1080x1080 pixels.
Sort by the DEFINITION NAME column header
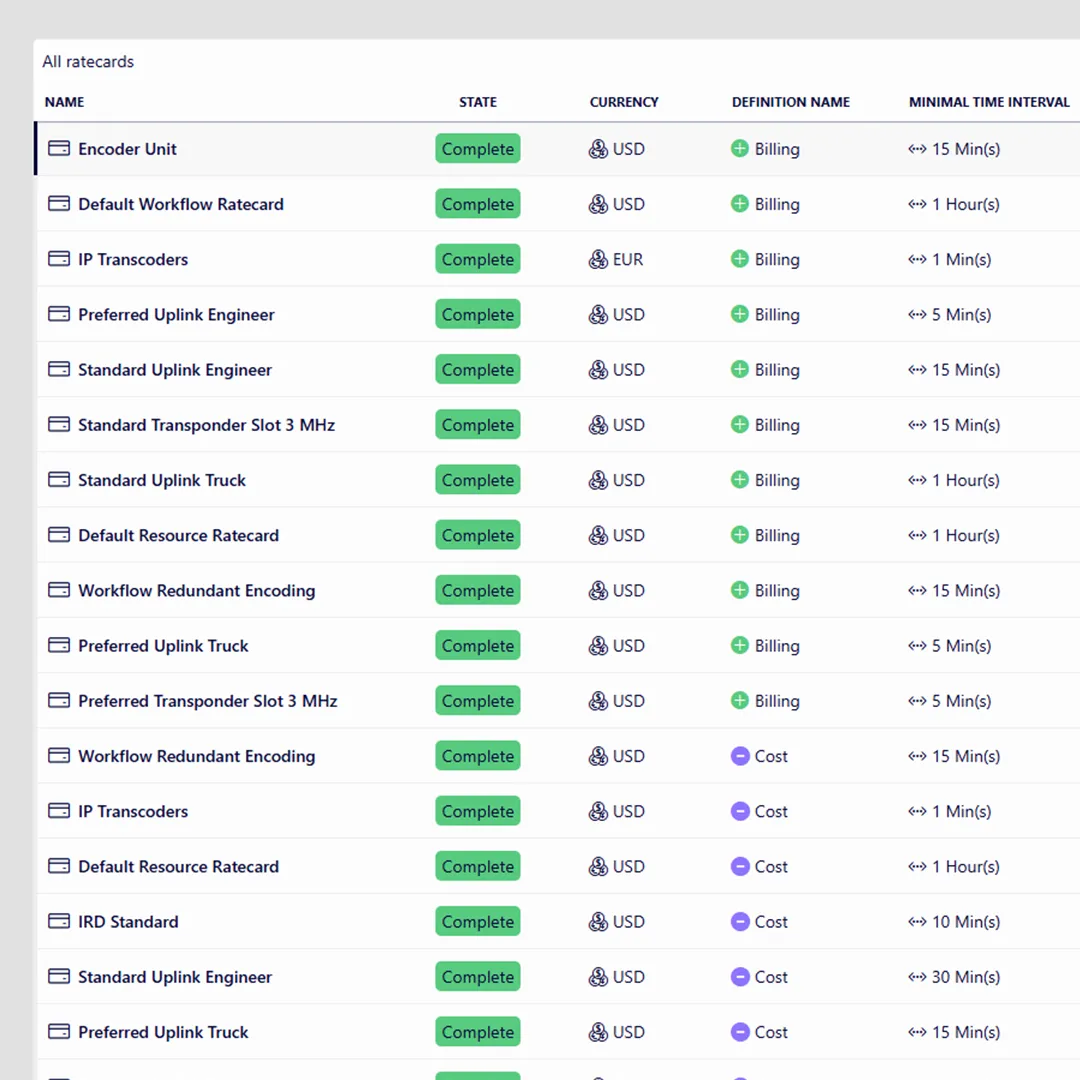(x=791, y=102)
